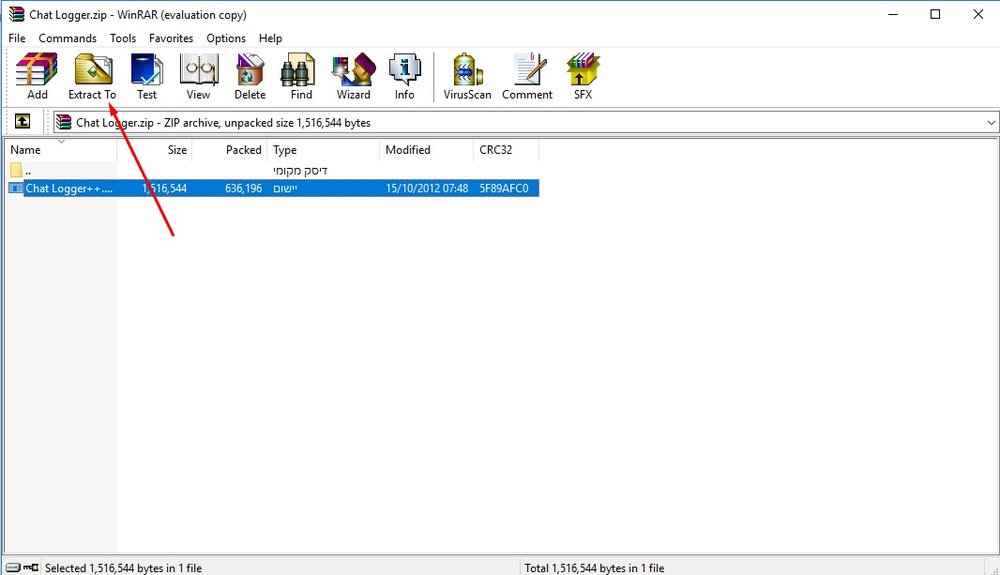Screen dimensions: 1000x575
Task: Add an archive Comment
Action: tap(527, 76)
